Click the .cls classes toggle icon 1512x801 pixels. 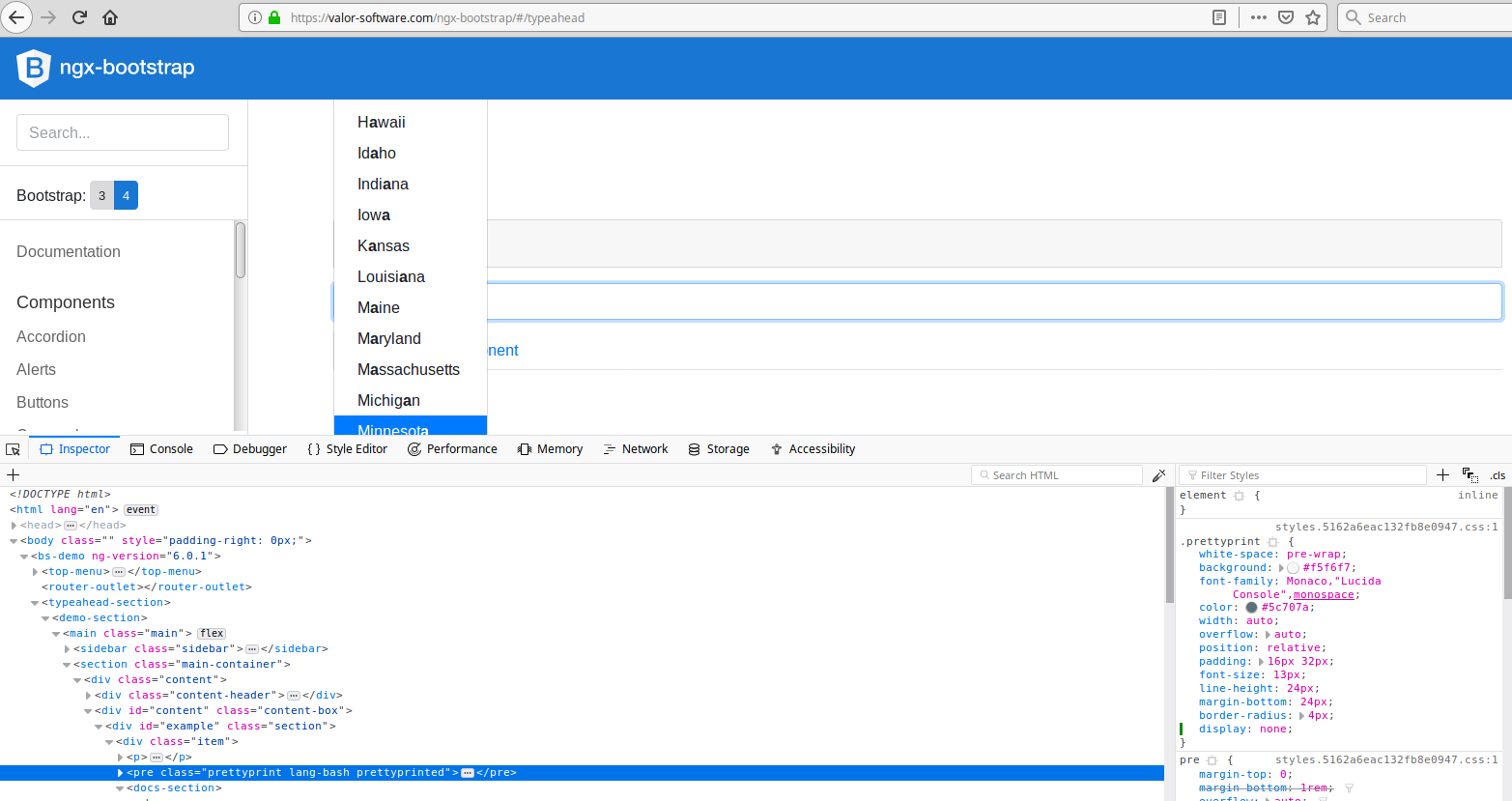(1498, 474)
